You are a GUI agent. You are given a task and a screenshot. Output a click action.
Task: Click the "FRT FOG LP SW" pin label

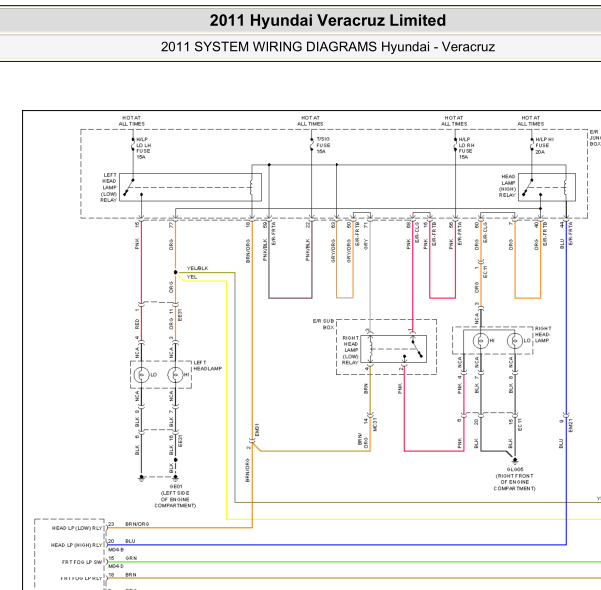82,562
